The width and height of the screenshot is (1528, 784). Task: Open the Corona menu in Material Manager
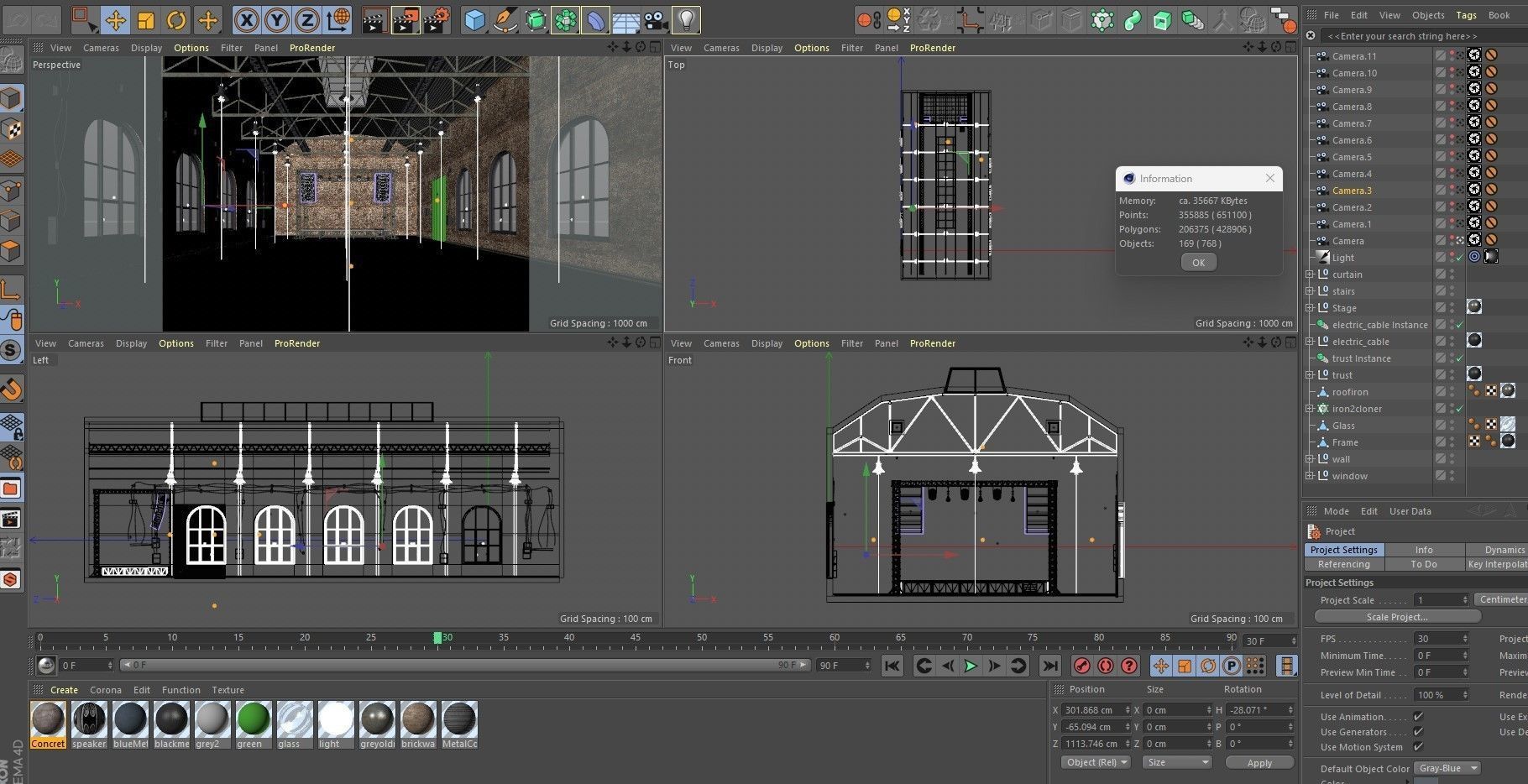106,690
